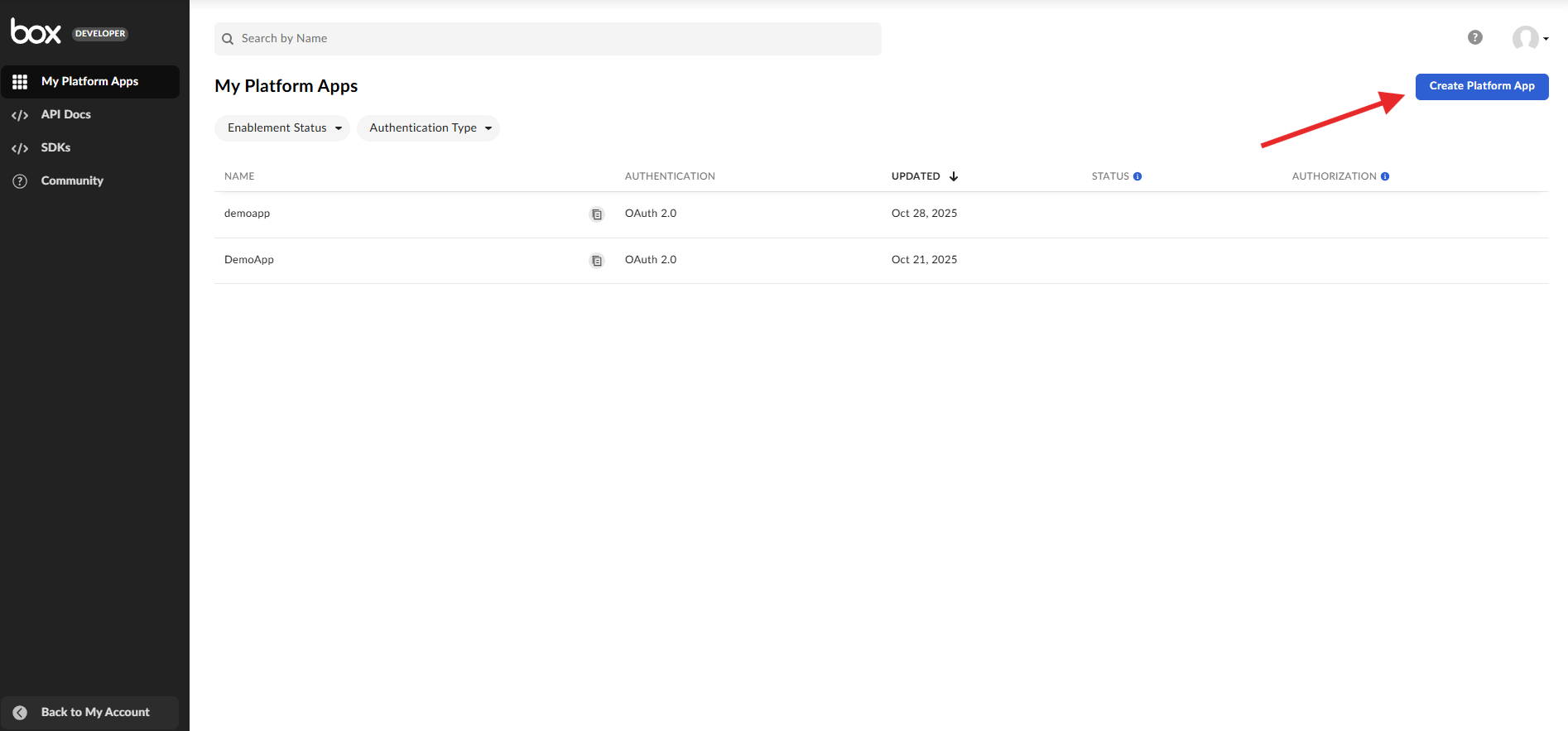Viewport: 1568px width, 731px height.
Task: Click the UPDATED sort arrow icon
Action: 954,176
